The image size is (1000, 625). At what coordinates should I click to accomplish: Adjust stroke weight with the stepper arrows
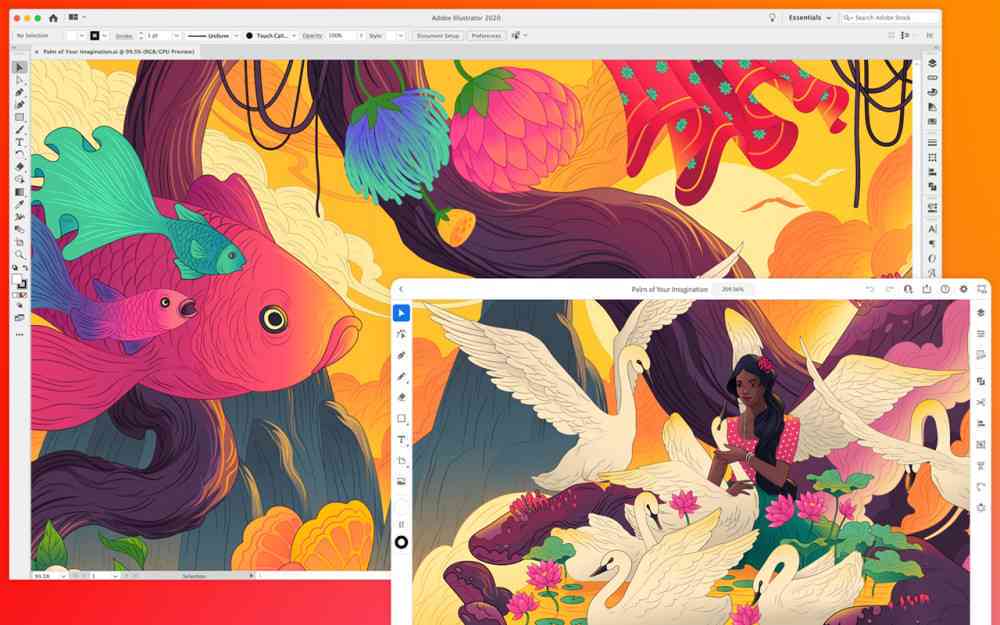pyautogui.click(x=141, y=36)
